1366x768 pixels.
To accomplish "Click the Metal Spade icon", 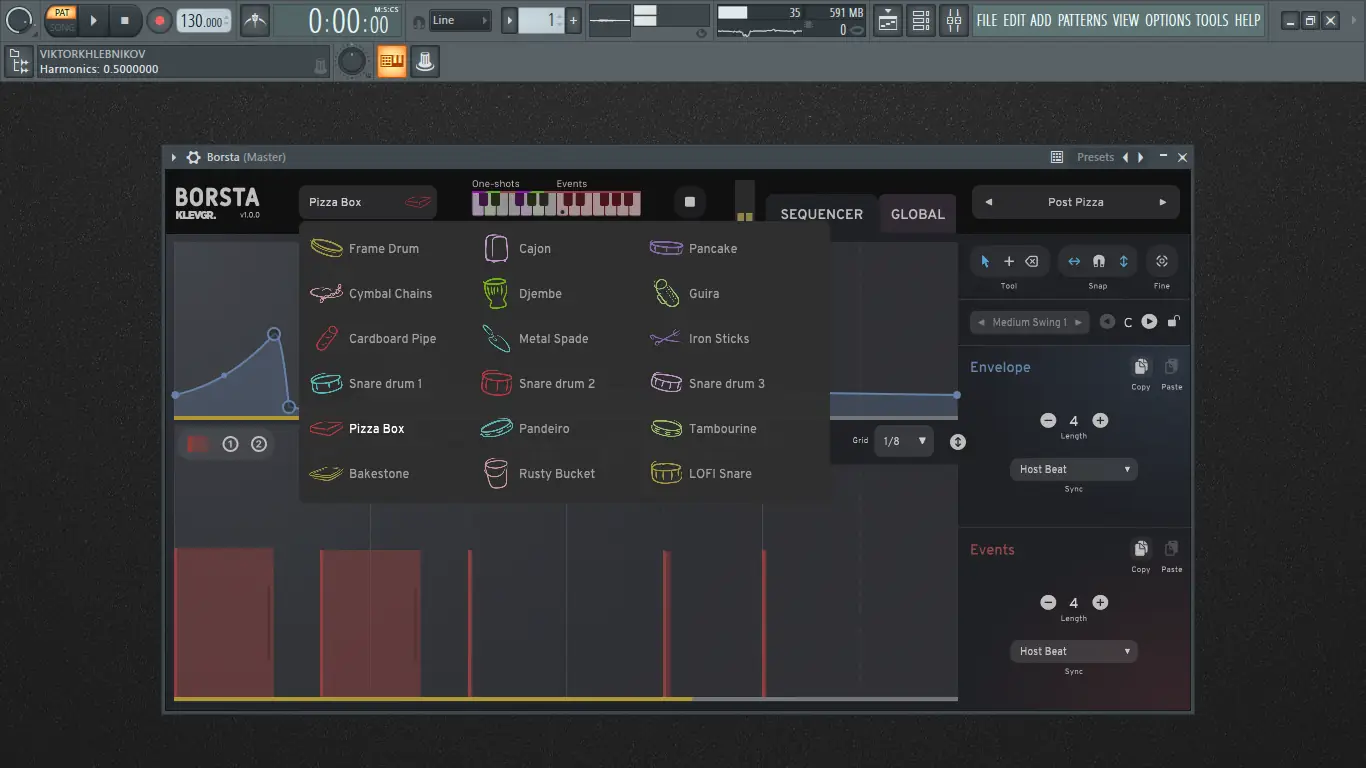I will tap(496, 338).
